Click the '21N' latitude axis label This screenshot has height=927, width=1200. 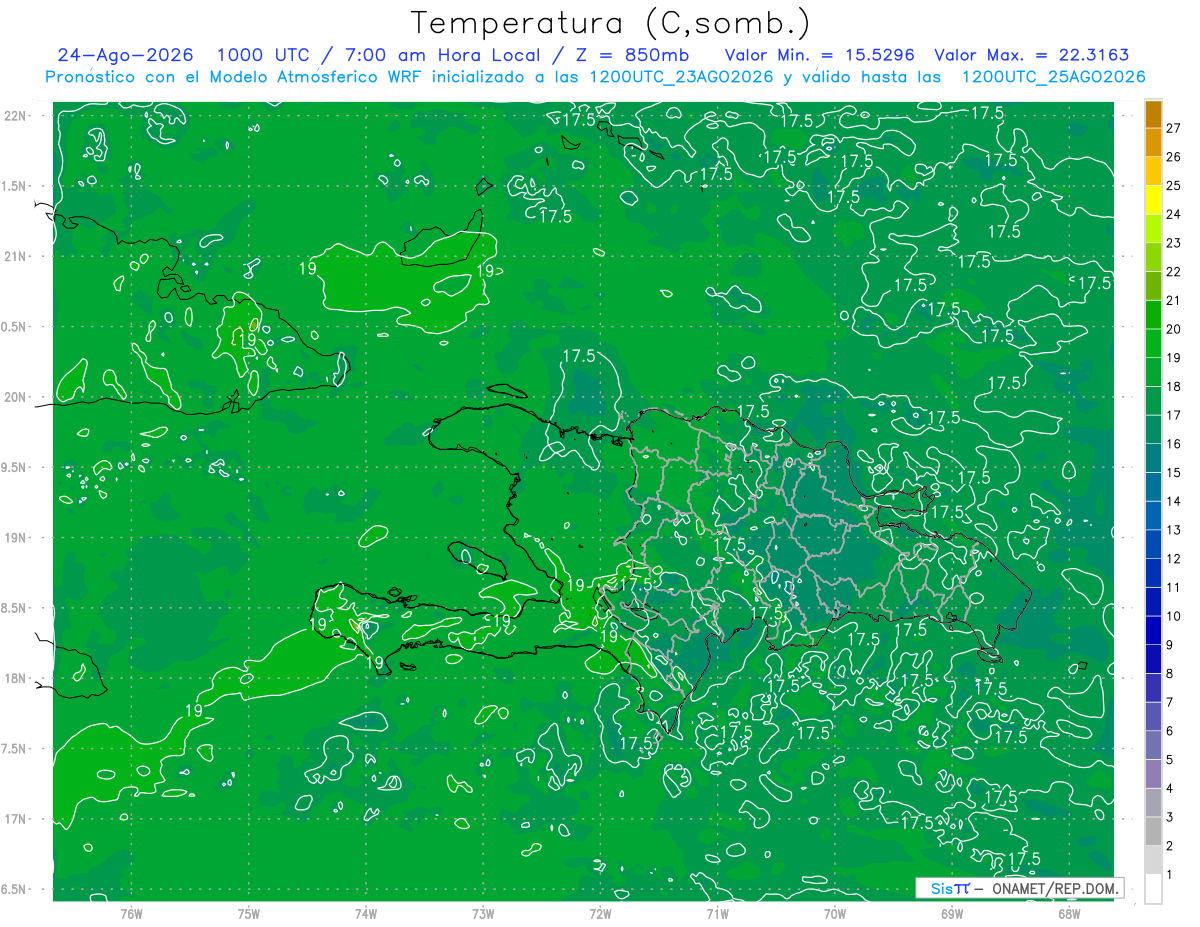point(17,256)
